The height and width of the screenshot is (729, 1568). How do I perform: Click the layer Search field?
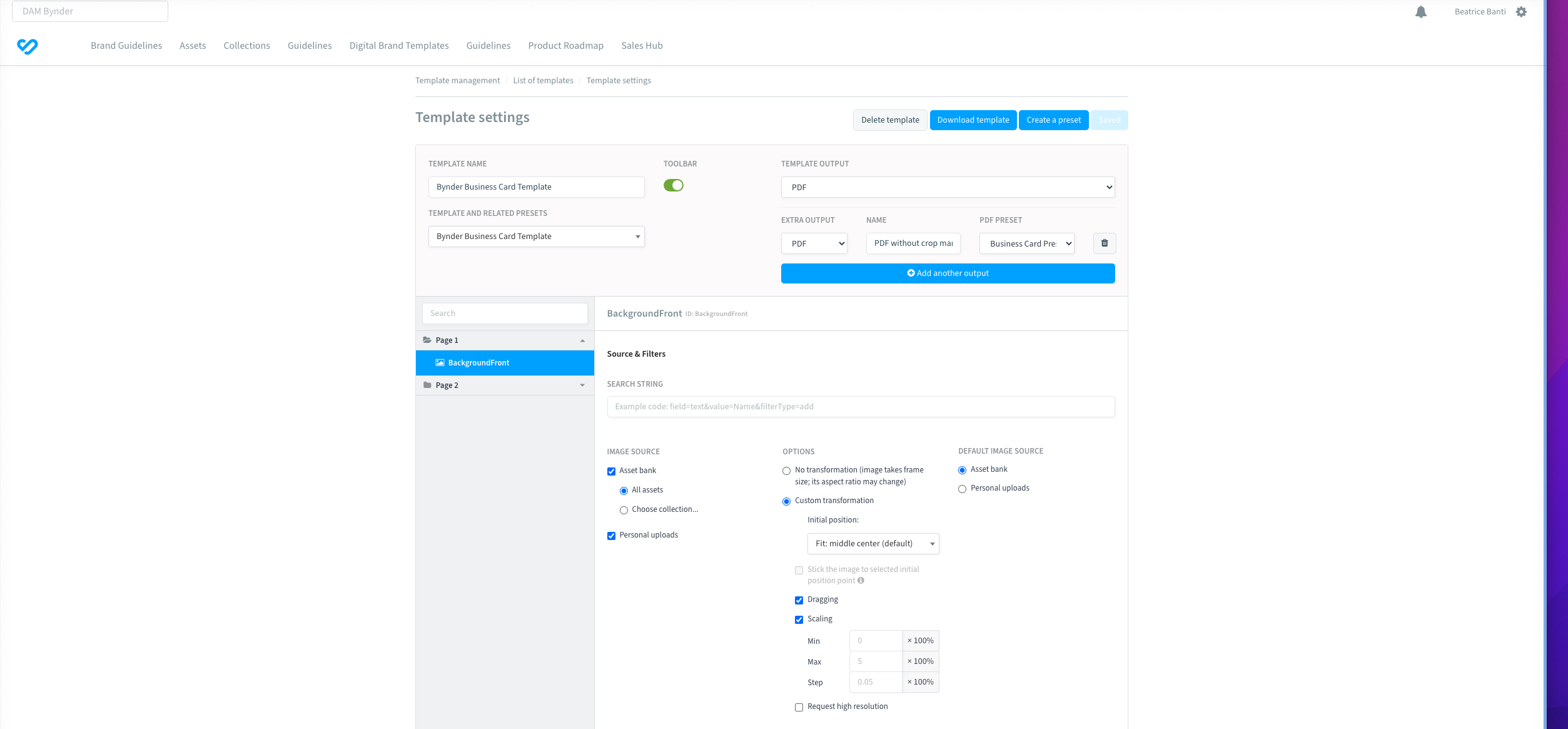505,314
